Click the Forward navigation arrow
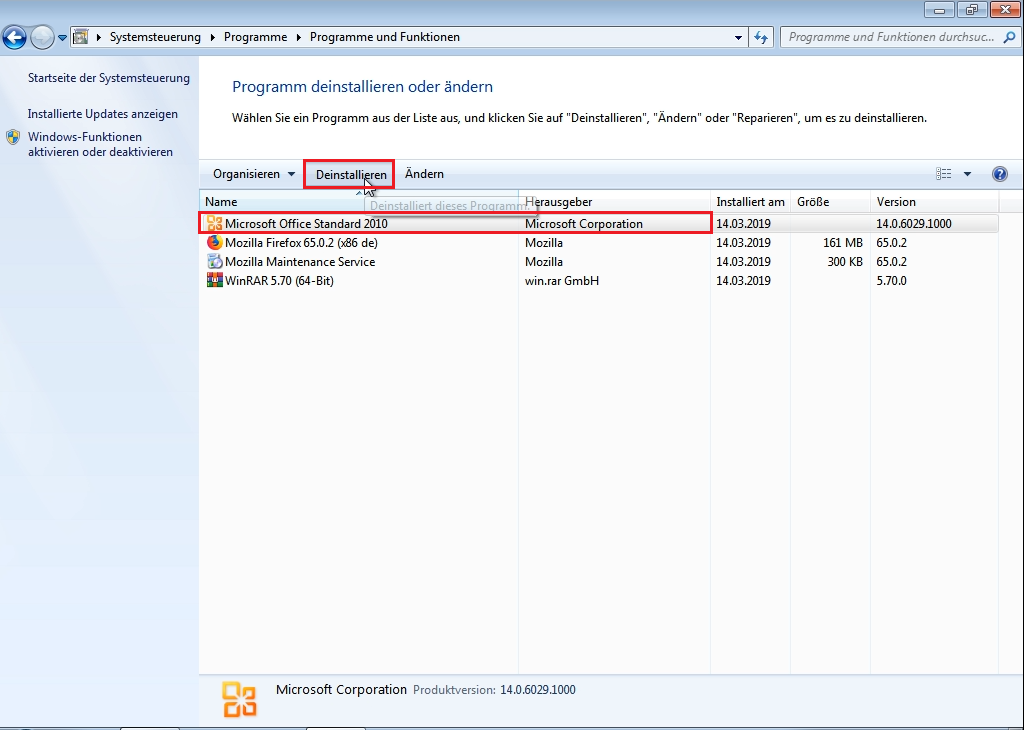Viewport: 1024px width, 730px height. click(42, 37)
